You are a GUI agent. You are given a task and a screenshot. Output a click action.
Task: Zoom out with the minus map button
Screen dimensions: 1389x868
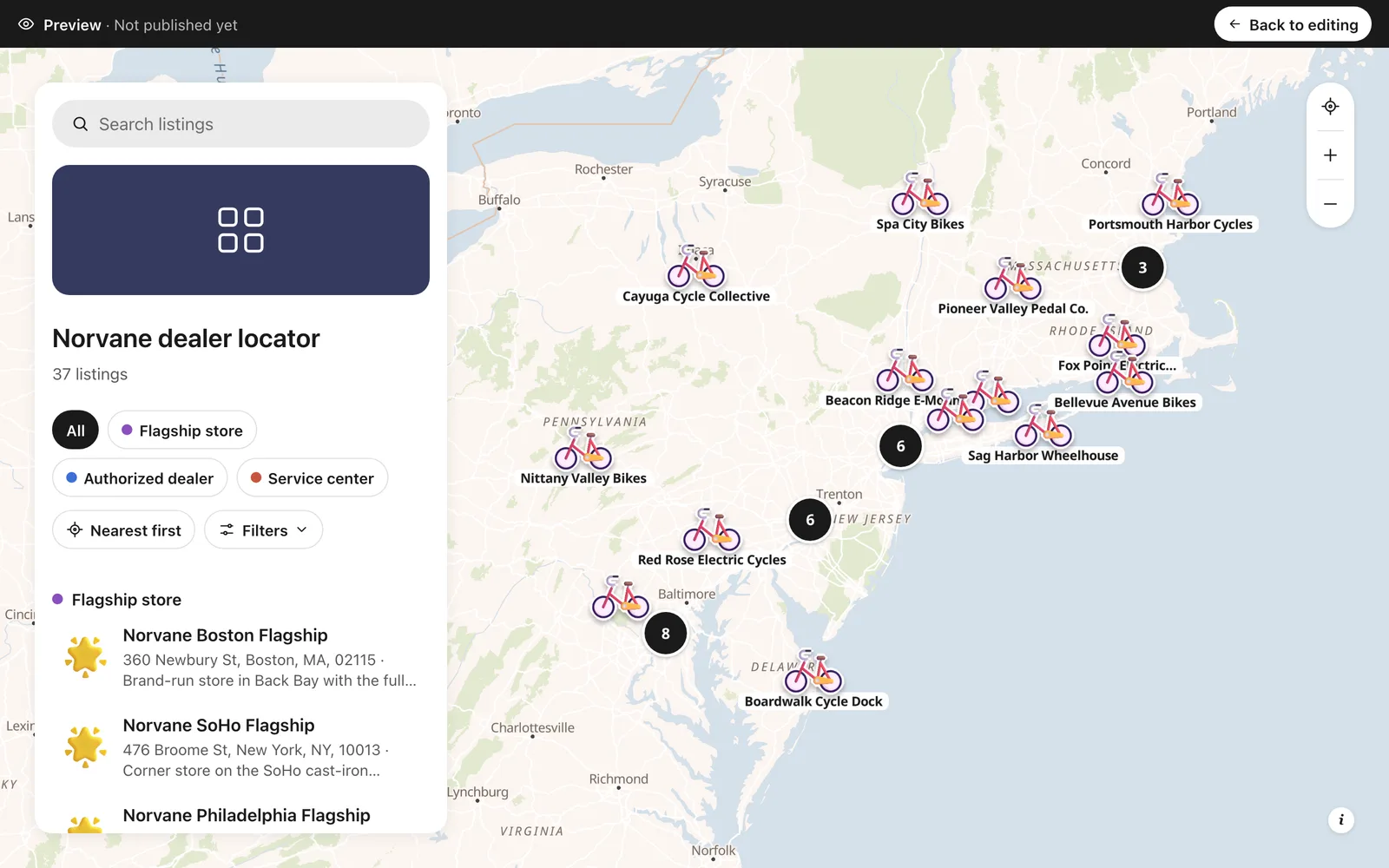pos(1330,204)
